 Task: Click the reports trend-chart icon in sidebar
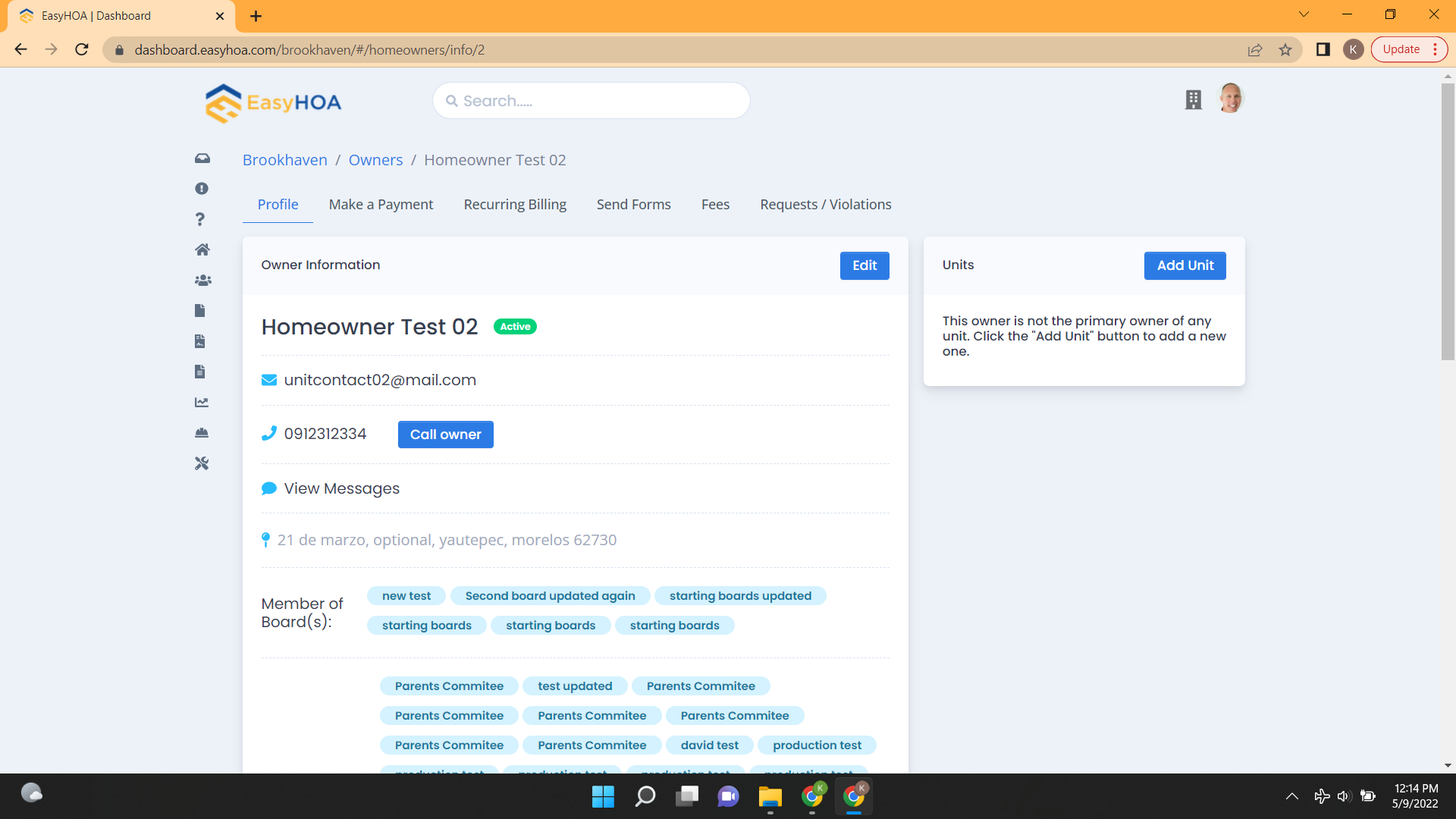201,402
